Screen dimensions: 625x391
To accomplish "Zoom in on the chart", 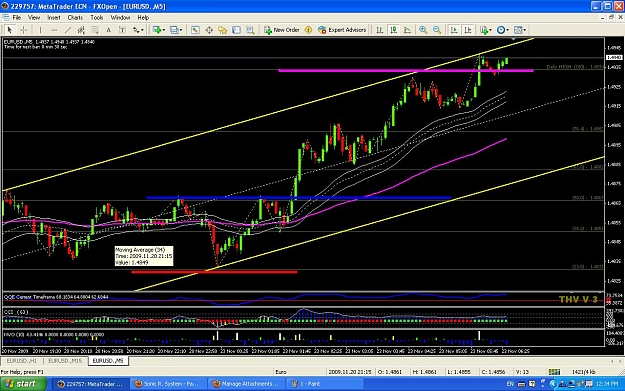I will (x=423, y=30).
